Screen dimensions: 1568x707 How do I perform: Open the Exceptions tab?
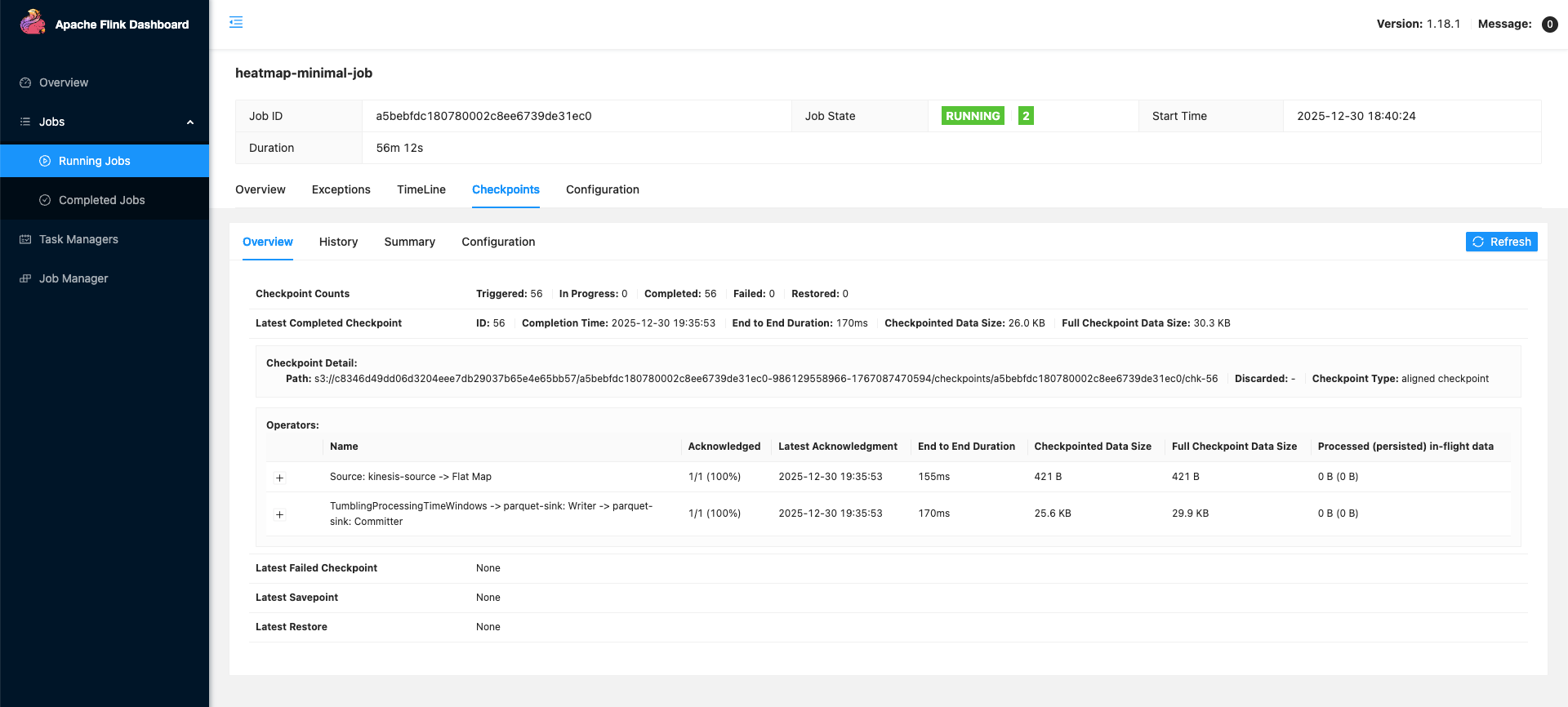coord(341,189)
